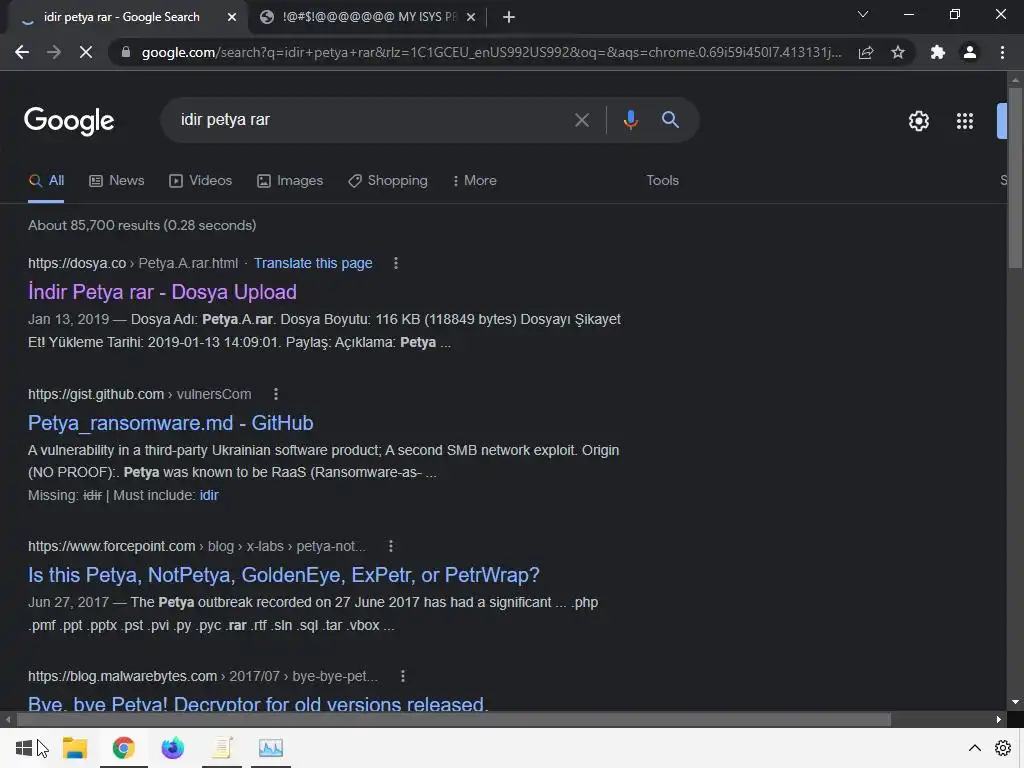The height and width of the screenshot is (768, 1024).
Task: Click the vertical scrollbar thumb
Action: point(1015,176)
